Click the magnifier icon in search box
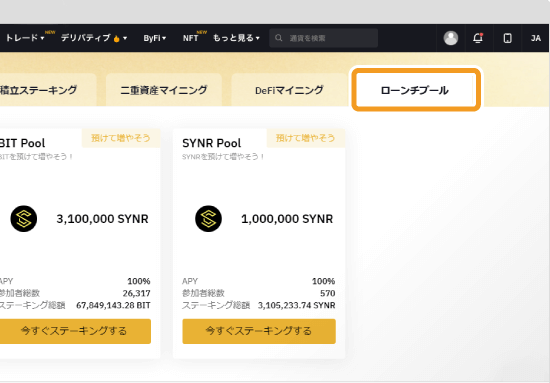Screen dimensions: 550x383 (x=279, y=38)
